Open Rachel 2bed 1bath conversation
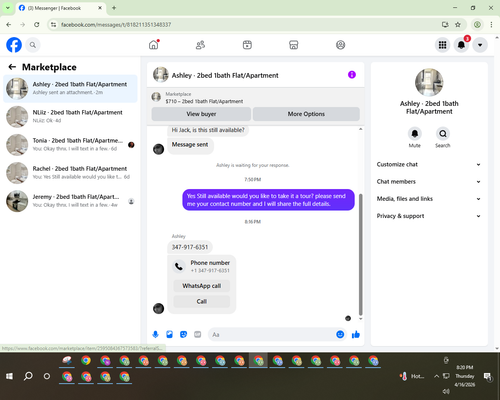Screen dimensions: 500x400 (x=70, y=173)
